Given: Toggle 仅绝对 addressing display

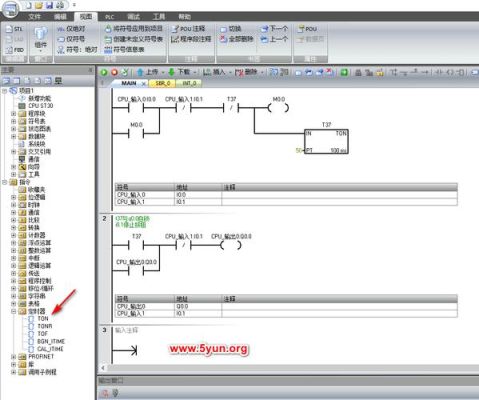Looking at the screenshot, I should point(71,29).
